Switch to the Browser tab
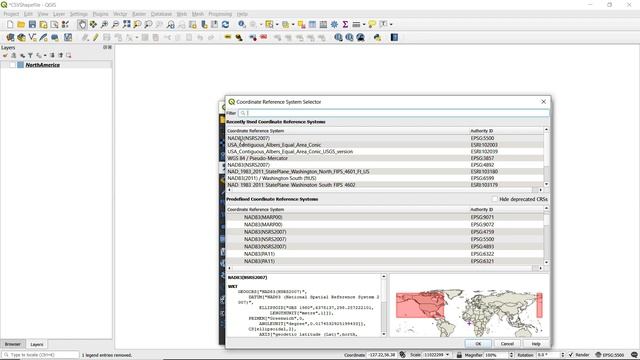Viewport: 640px width, 360px height. point(13,344)
